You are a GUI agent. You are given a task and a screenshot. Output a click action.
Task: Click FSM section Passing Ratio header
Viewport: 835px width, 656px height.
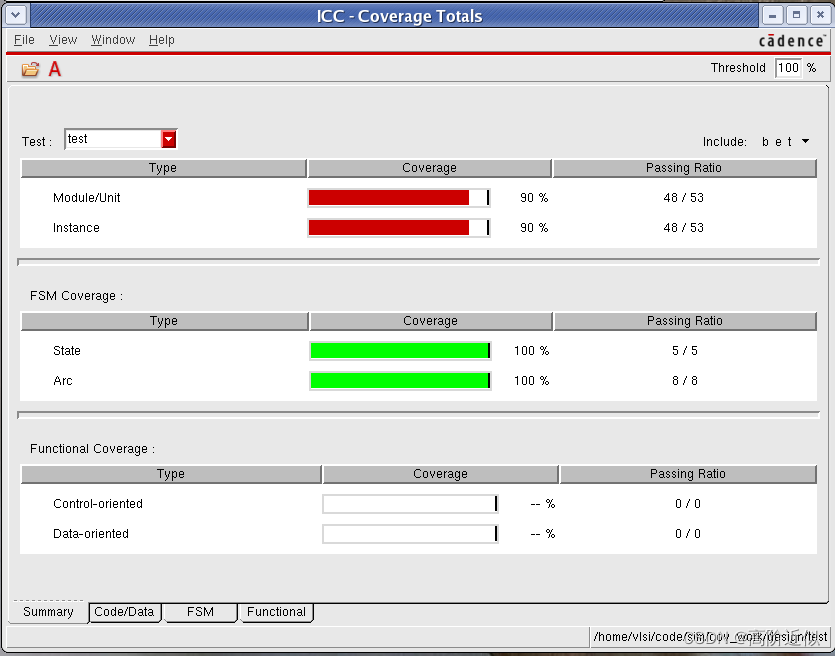point(685,321)
